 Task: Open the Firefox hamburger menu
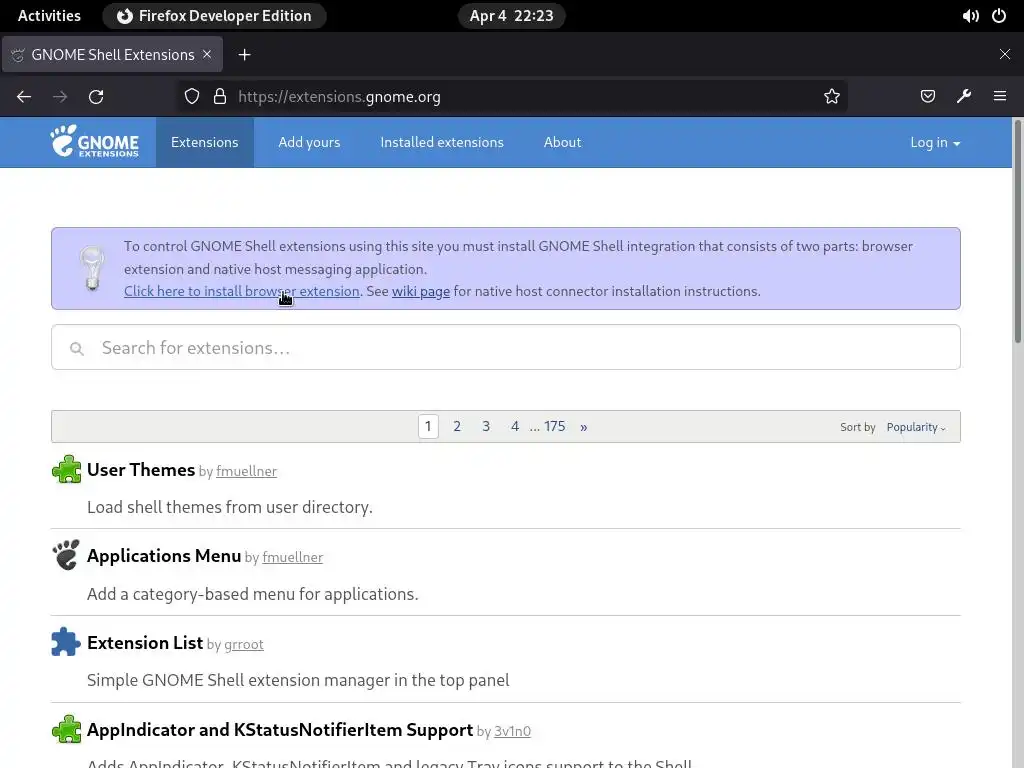coord(1000,97)
